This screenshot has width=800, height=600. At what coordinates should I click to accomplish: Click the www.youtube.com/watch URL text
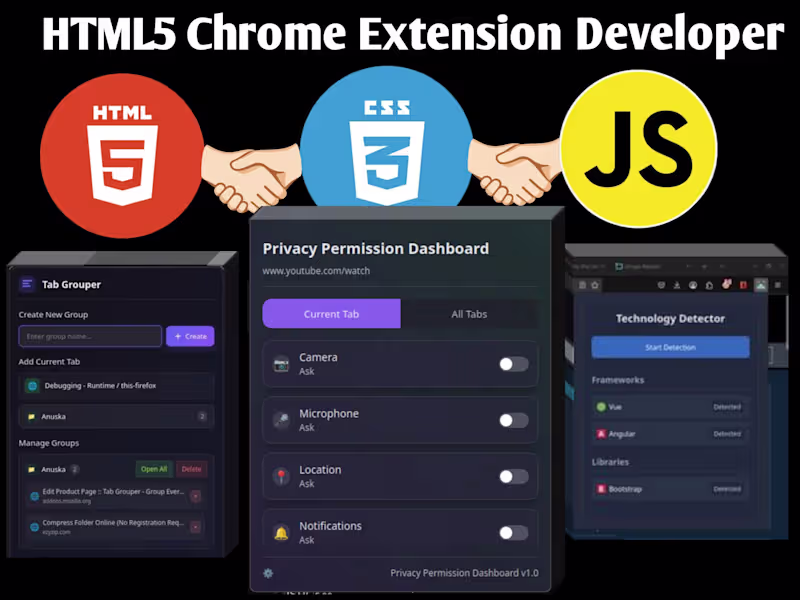click(316, 271)
